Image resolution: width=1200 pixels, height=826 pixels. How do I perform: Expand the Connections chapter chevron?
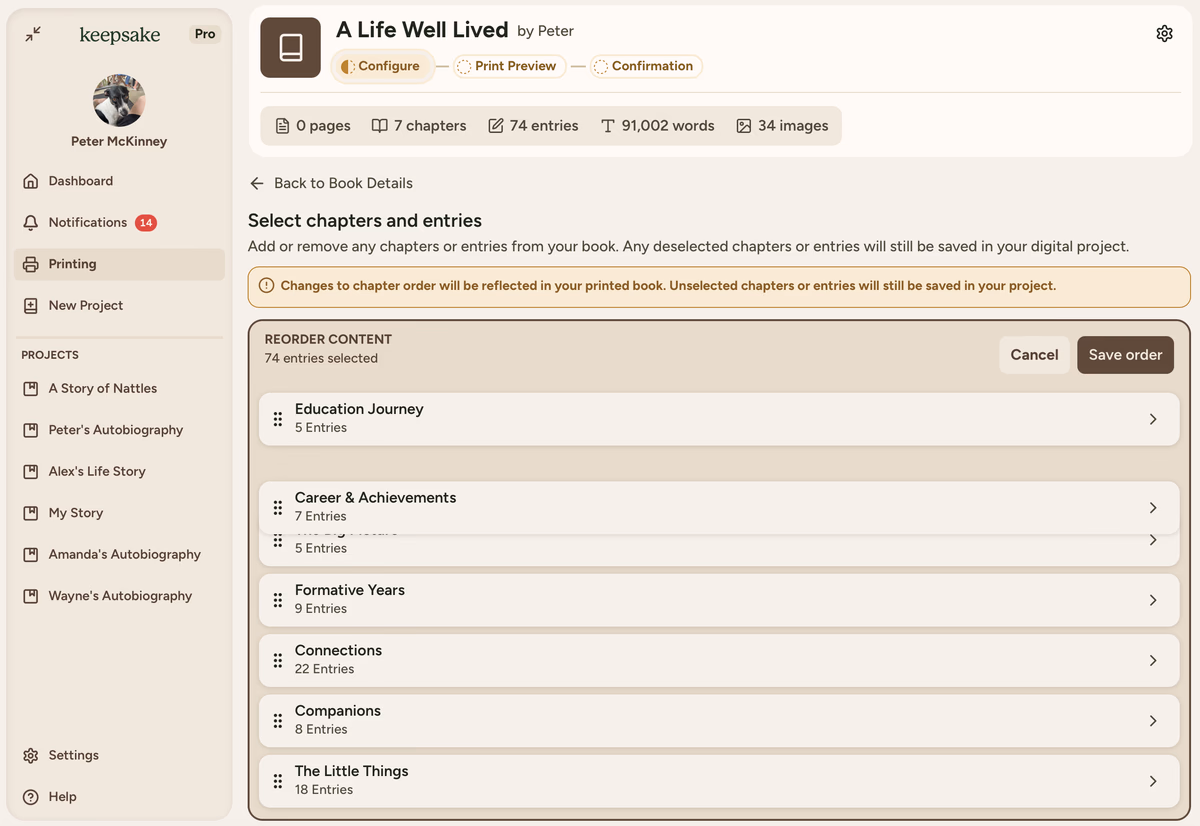[x=1152, y=660]
